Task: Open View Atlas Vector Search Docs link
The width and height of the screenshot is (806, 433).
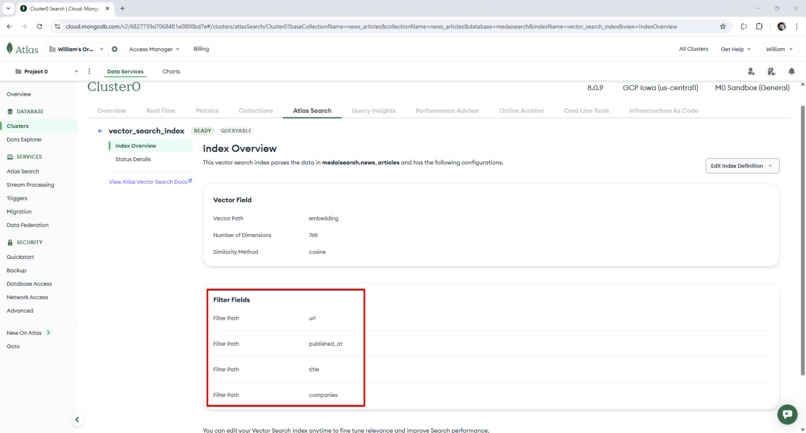Action: click(150, 182)
